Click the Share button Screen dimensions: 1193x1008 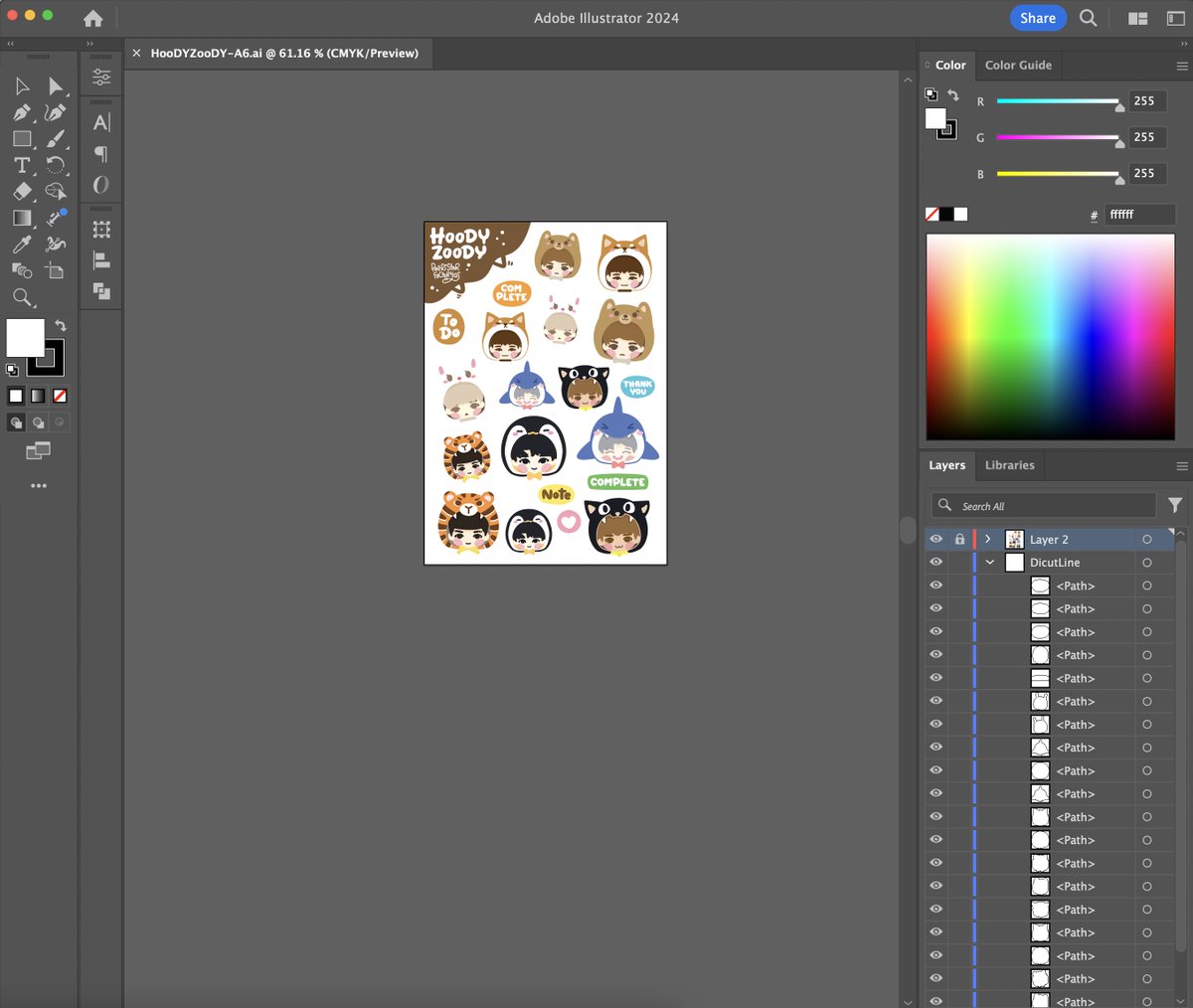(x=1038, y=18)
